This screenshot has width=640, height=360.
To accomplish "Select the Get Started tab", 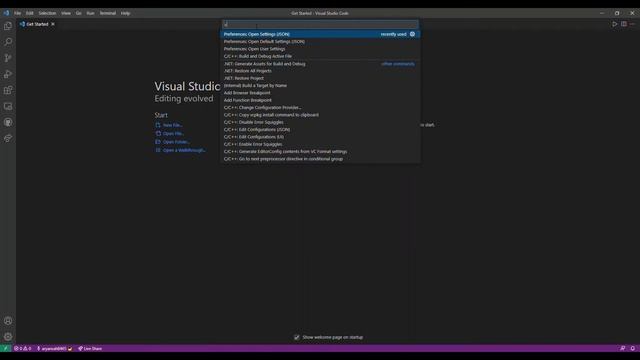I will pyautogui.click(x=37, y=24).
